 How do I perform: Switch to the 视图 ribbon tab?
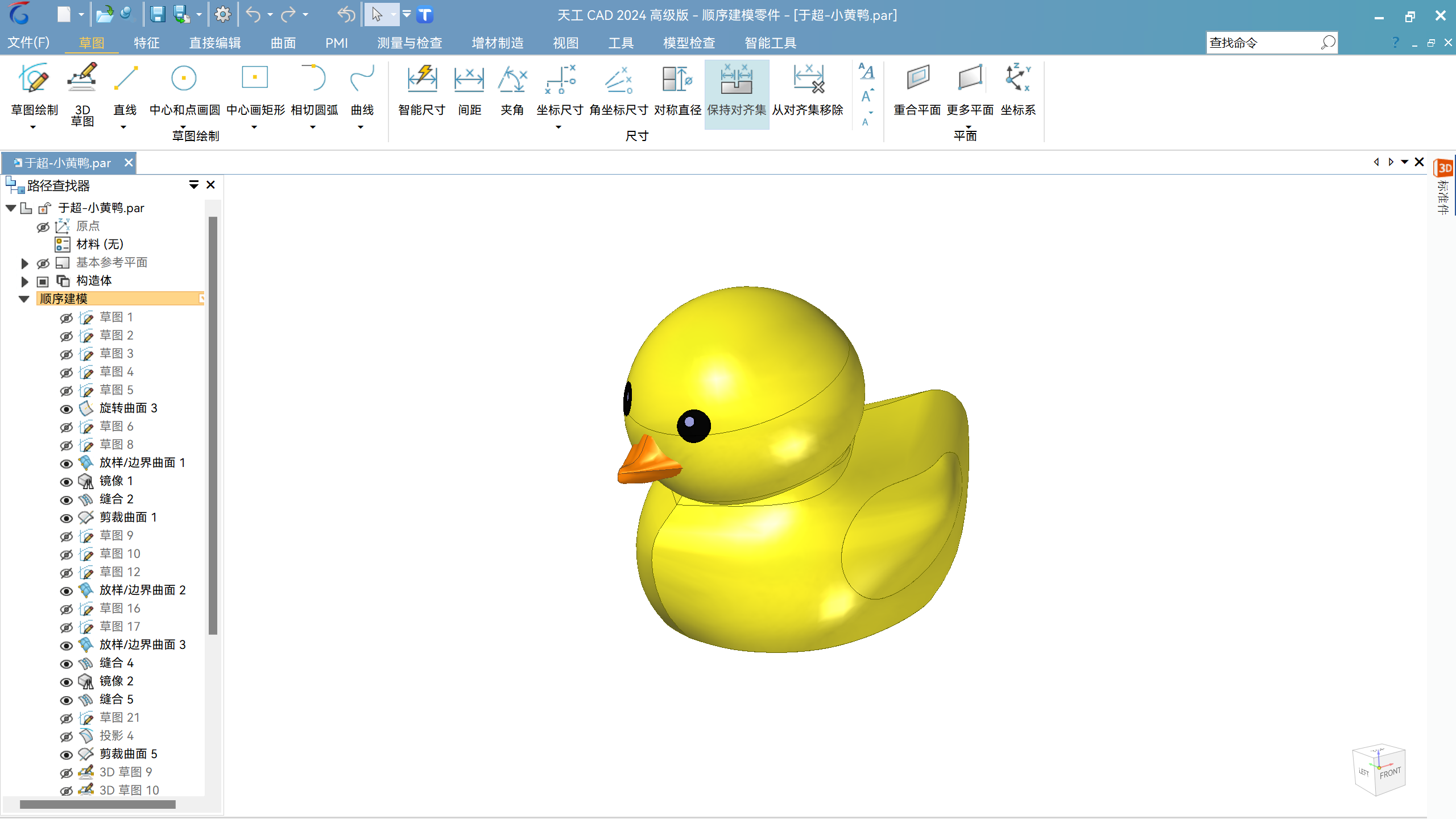click(x=565, y=43)
